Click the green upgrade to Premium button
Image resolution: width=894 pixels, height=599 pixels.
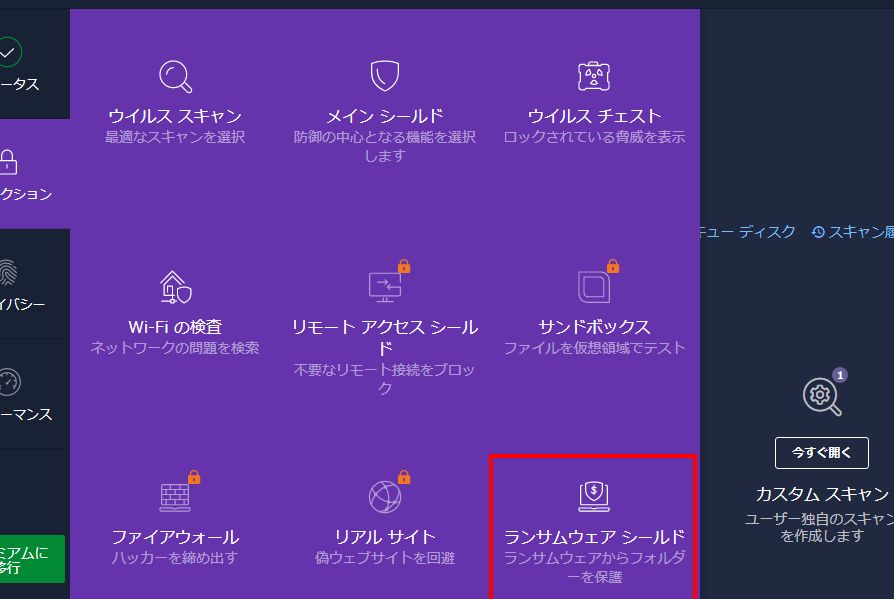[x=32, y=558]
